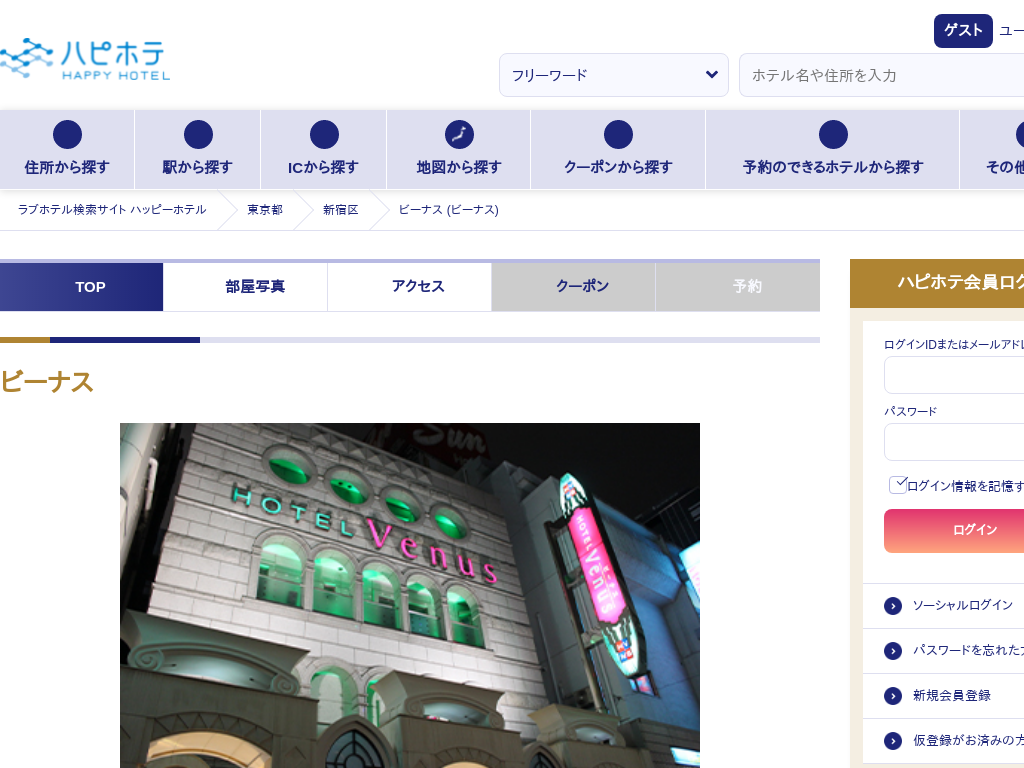Viewport: 1024px width, 768px height.
Task: Click the クーポンから探す circle icon
Action: (x=618, y=135)
